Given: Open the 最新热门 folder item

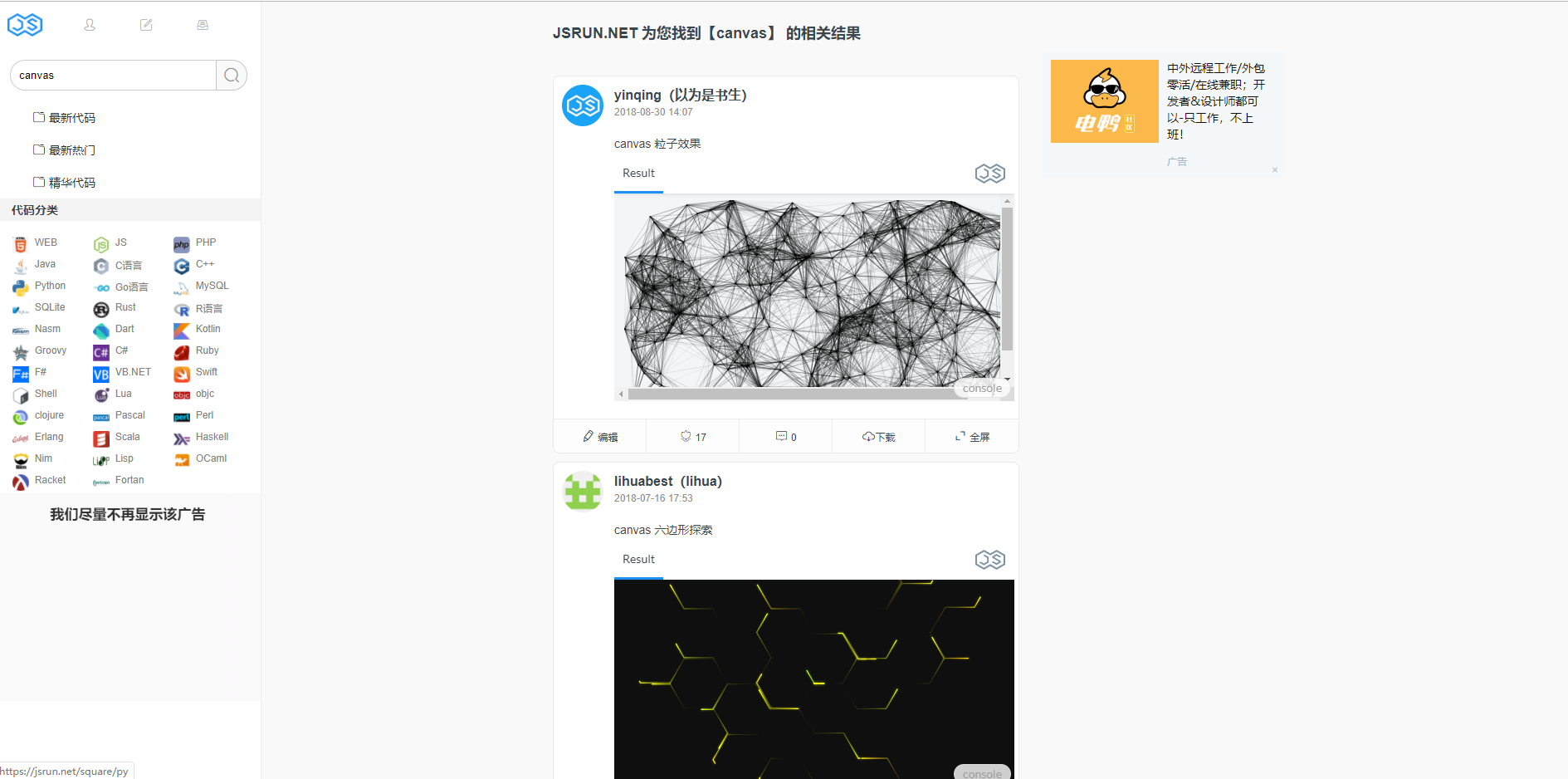Looking at the screenshot, I should [x=65, y=150].
